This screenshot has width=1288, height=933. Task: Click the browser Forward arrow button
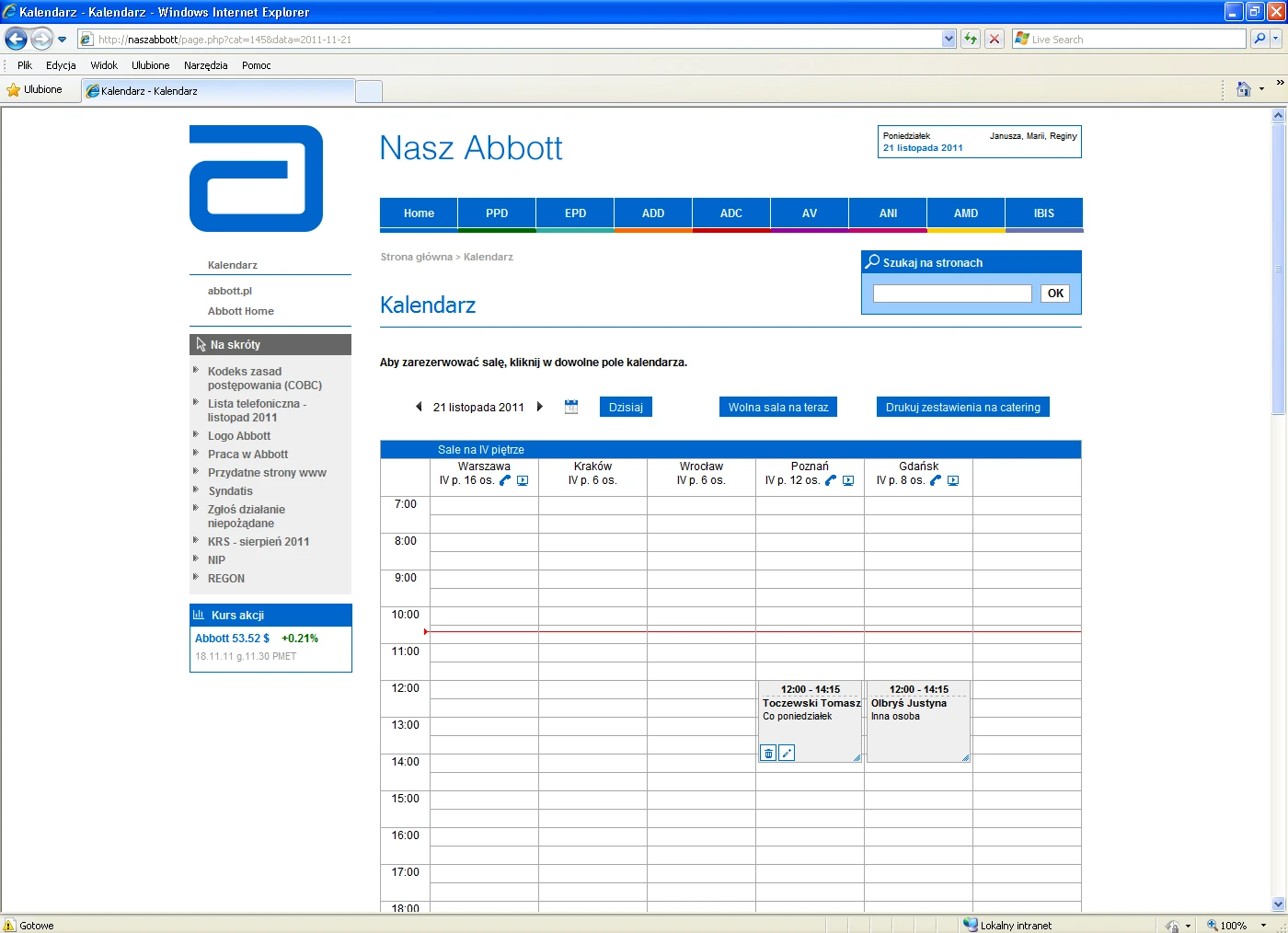pyautogui.click(x=41, y=39)
